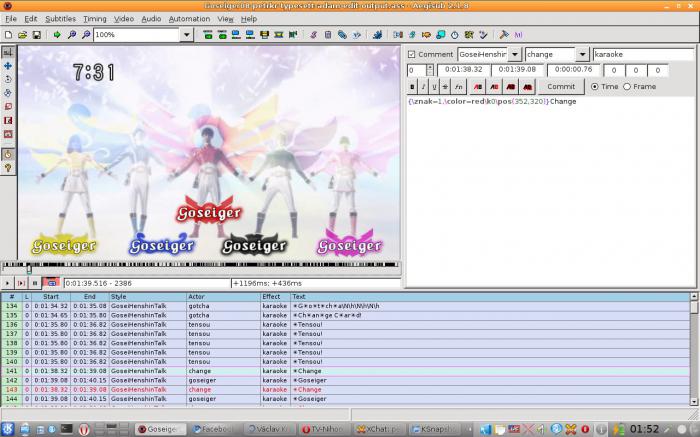700x437 pixels.
Task: Open the Shift Times clock icon
Action: (x=454, y=34)
